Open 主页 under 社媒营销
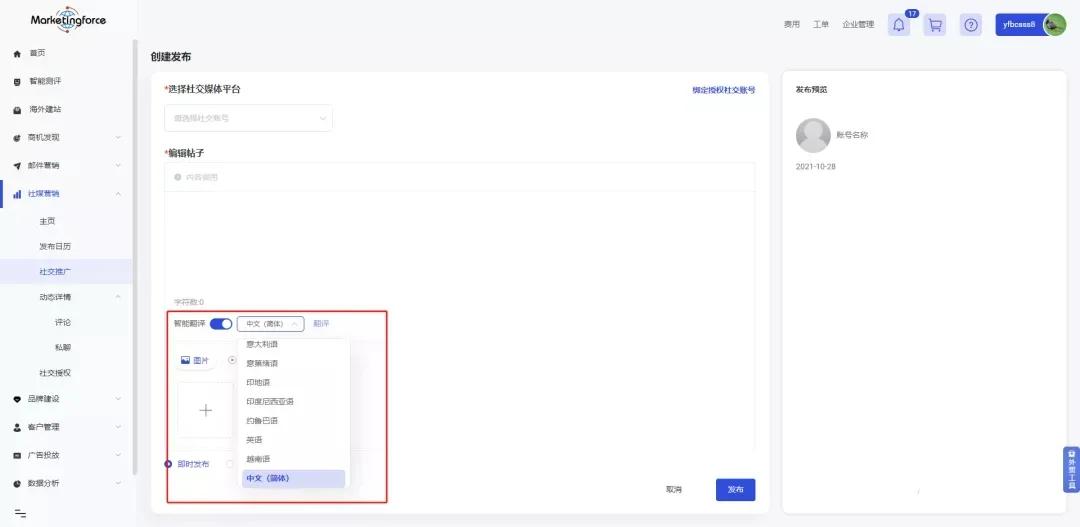This screenshot has width=1080, height=527. [47, 222]
